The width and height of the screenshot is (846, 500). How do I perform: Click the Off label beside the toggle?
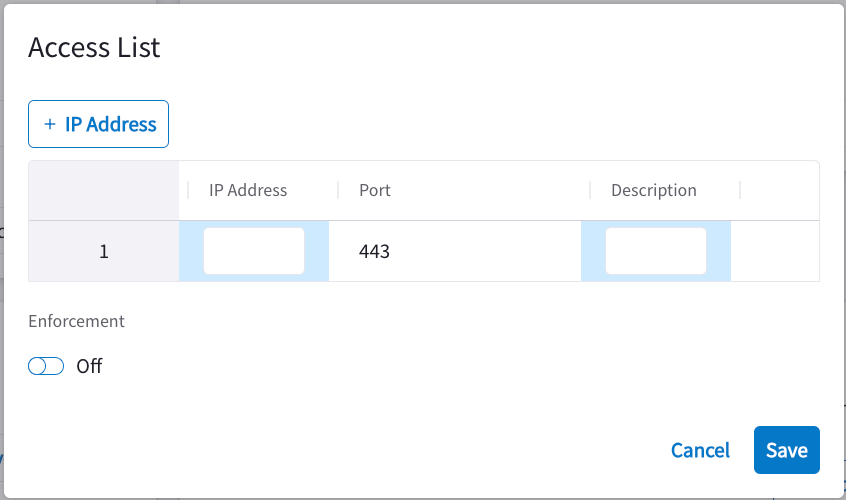click(90, 366)
